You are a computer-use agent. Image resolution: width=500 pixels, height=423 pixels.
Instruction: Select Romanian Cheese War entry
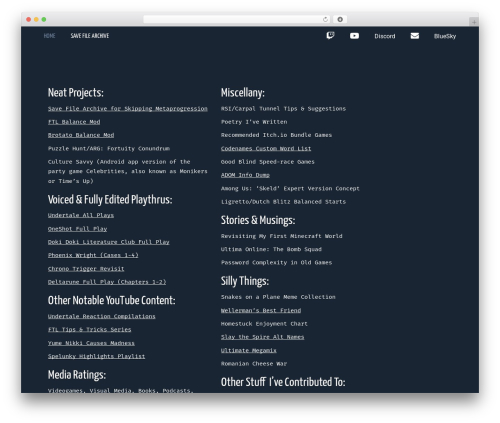click(x=254, y=364)
